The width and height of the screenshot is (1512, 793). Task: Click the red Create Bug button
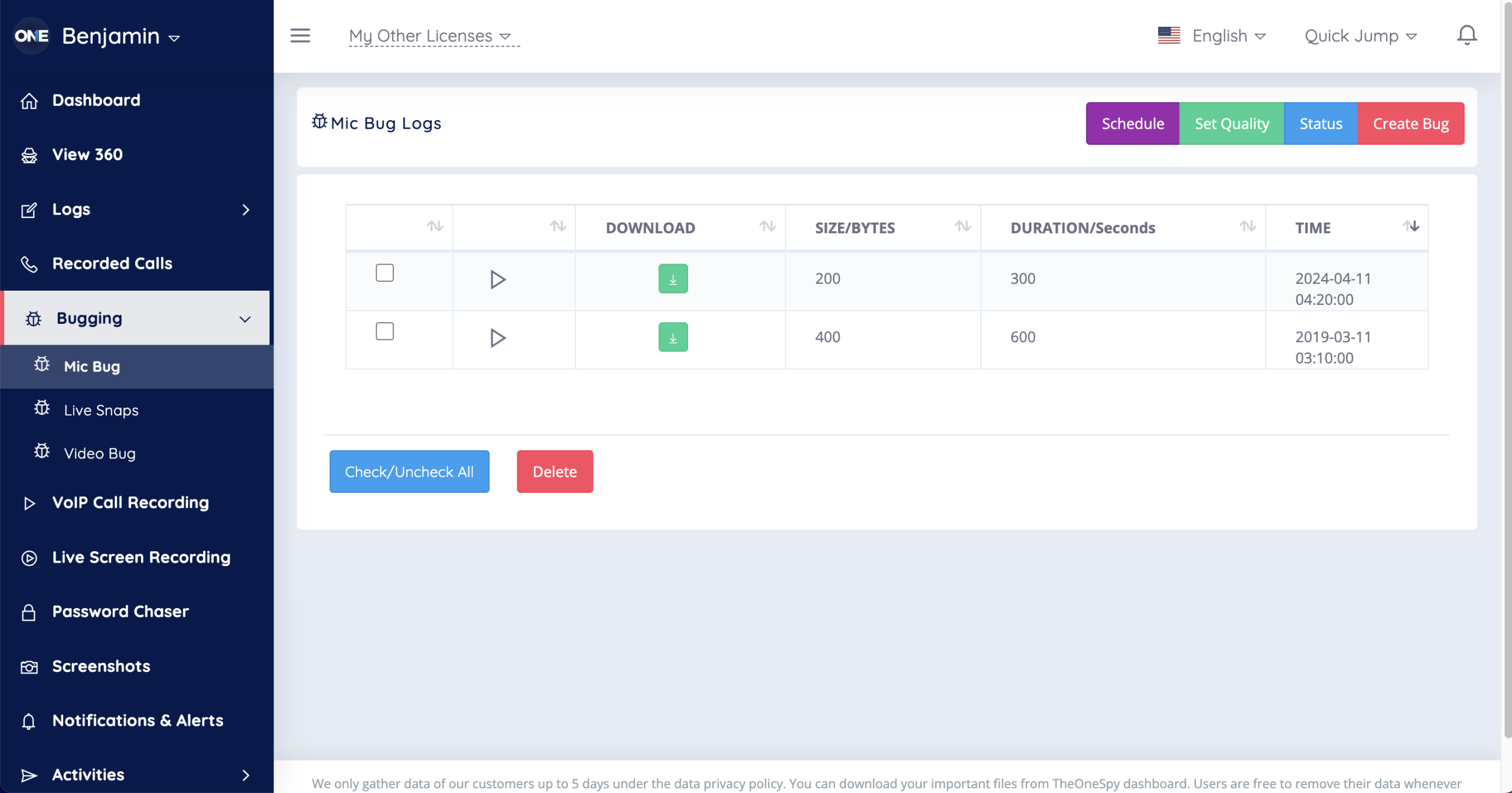pos(1411,123)
